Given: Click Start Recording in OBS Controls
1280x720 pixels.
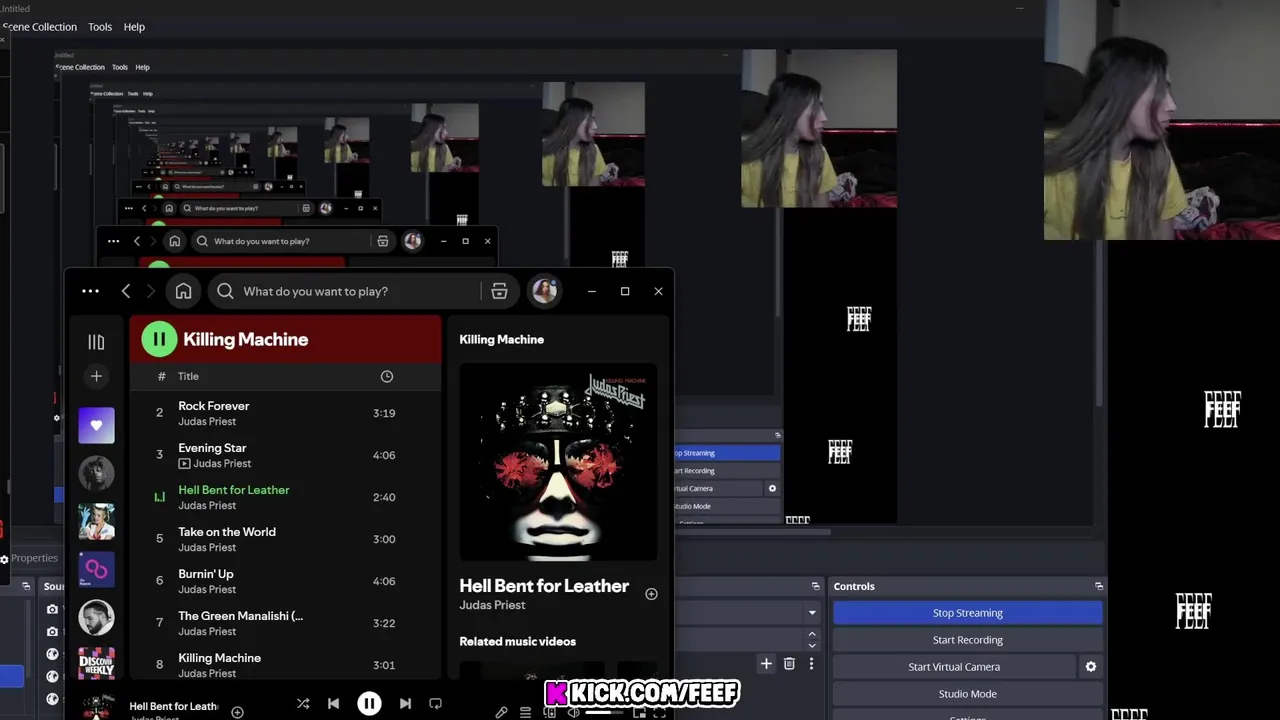Looking at the screenshot, I should pos(968,640).
